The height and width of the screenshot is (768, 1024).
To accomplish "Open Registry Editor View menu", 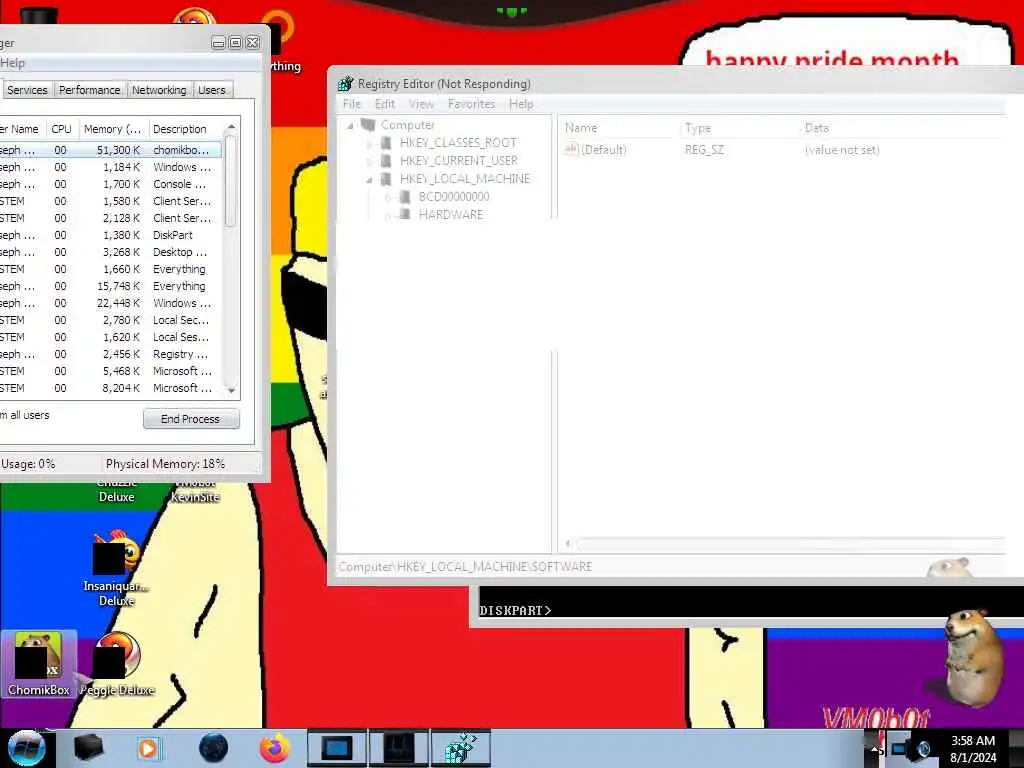I will [x=421, y=104].
